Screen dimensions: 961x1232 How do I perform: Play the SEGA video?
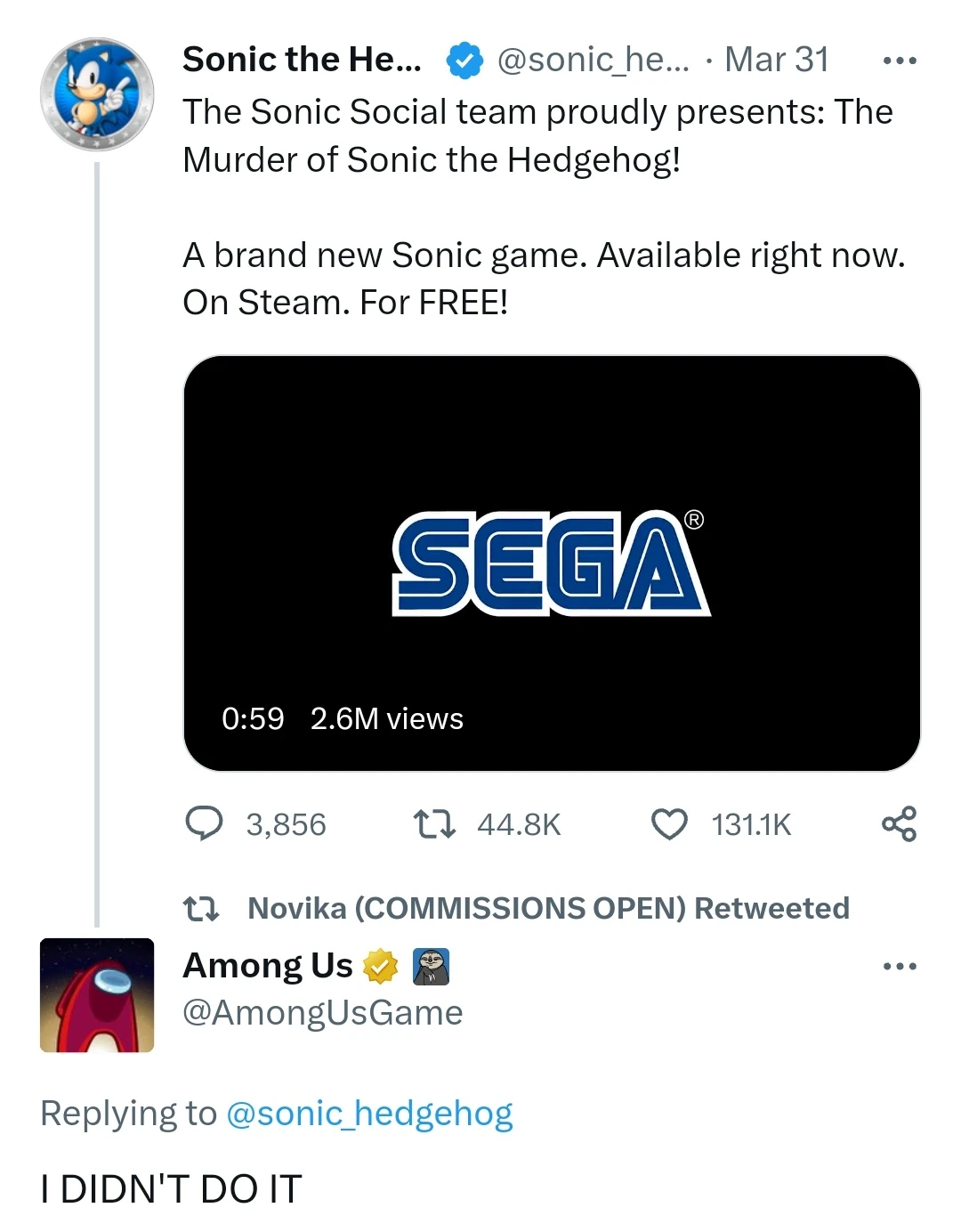tap(552, 563)
